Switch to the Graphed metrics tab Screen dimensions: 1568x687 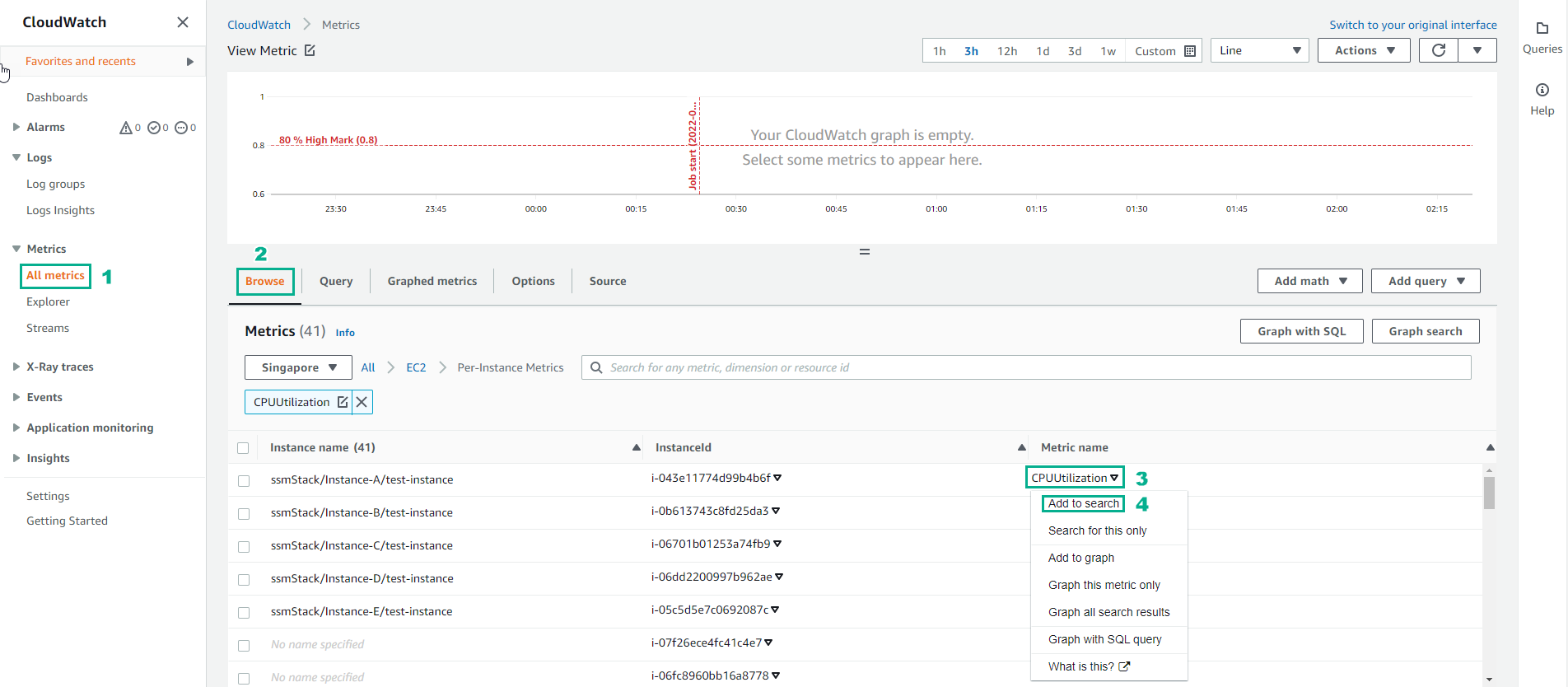432,281
